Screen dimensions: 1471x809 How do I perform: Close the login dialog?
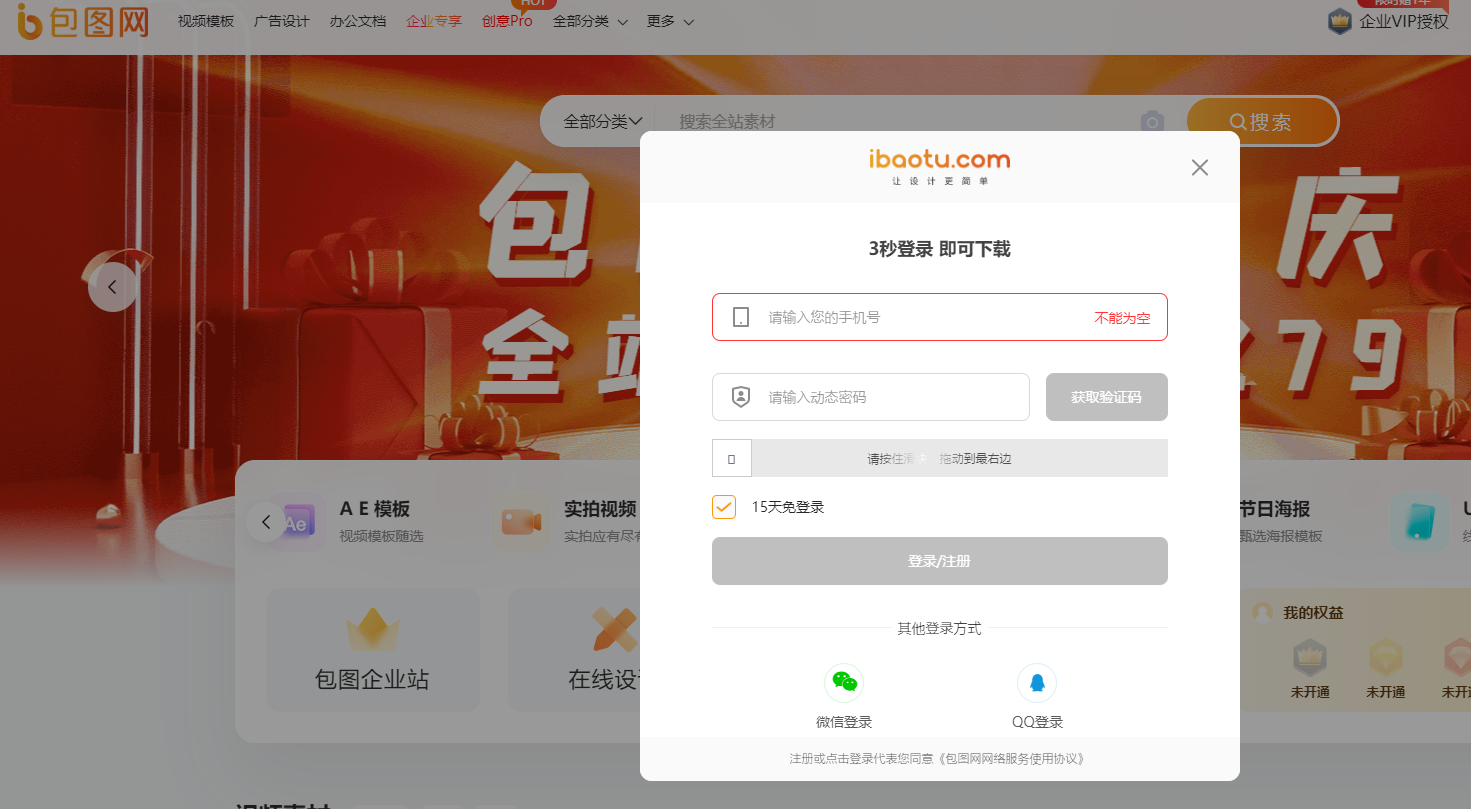click(x=1200, y=168)
